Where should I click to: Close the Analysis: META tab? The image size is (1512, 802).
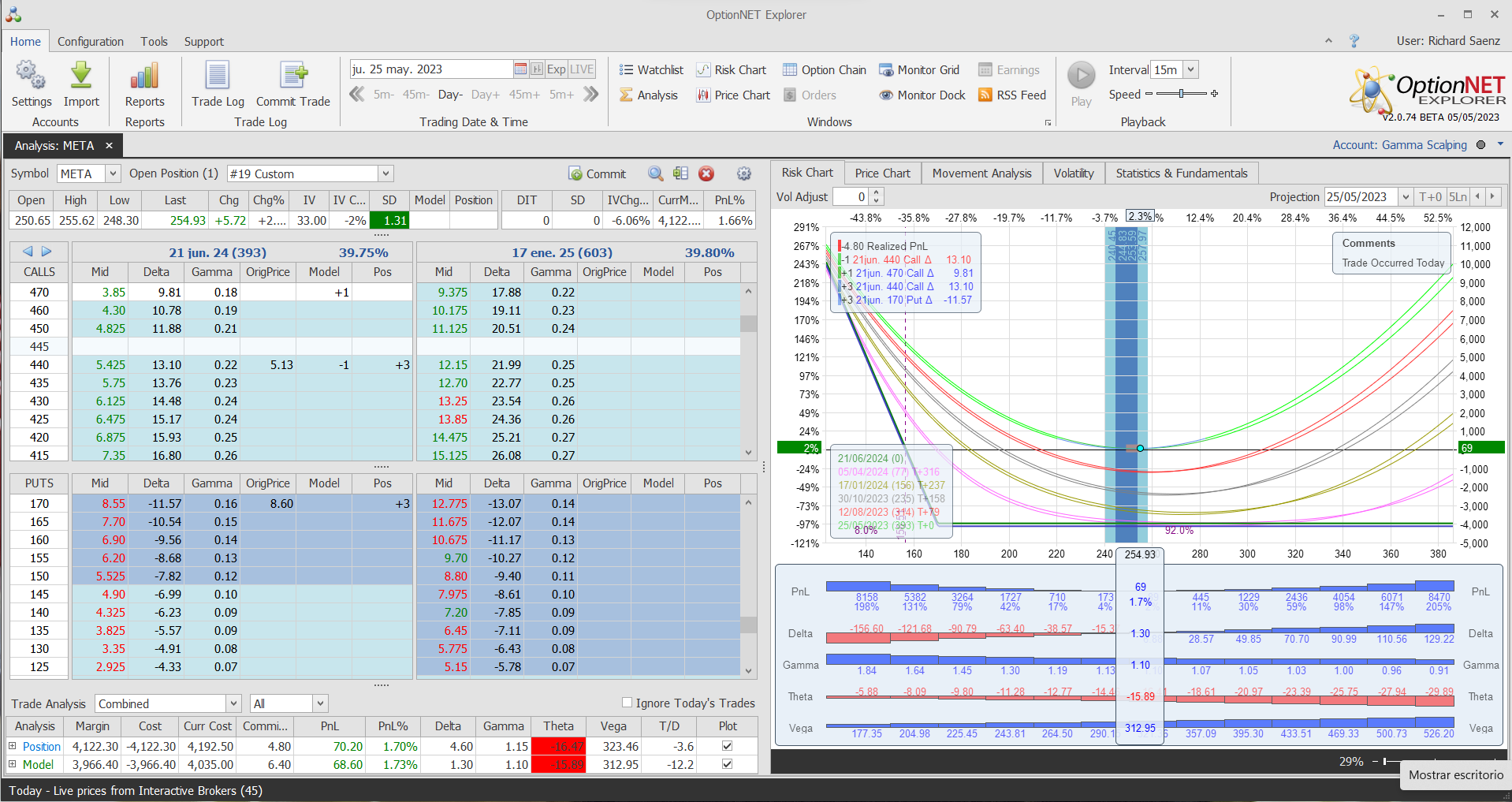point(109,146)
